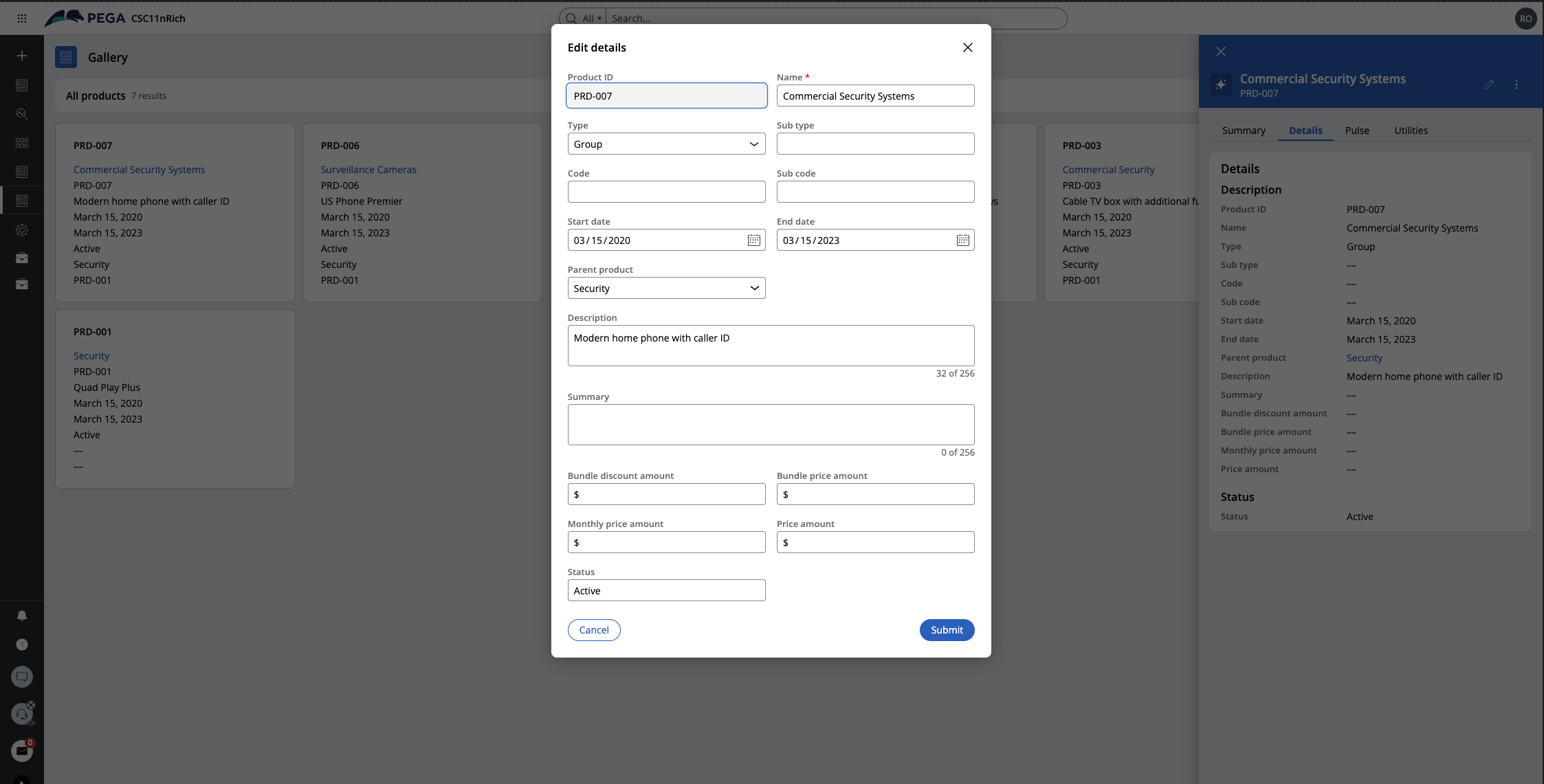Viewport: 1544px width, 784px height.
Task: Click the Sub type field
Action: tap(875, 144)
